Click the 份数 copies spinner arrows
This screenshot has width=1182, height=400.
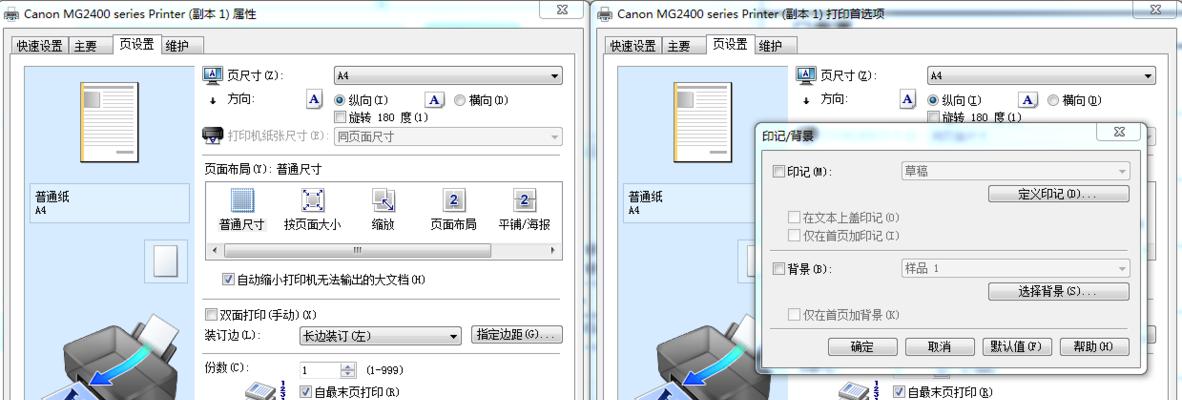(348, 370)
